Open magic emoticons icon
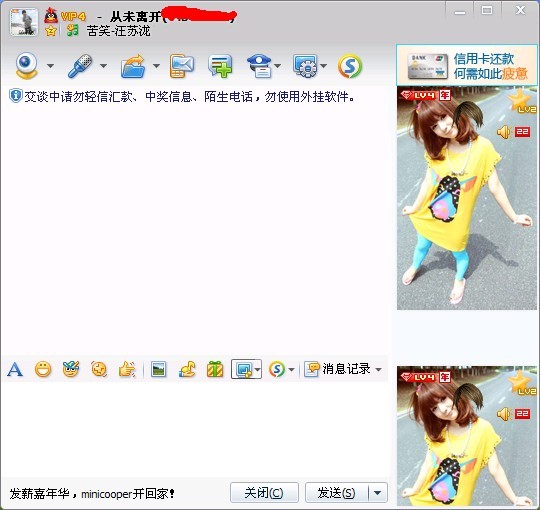Viewport: 540px width, 510px height. (71, 369)
